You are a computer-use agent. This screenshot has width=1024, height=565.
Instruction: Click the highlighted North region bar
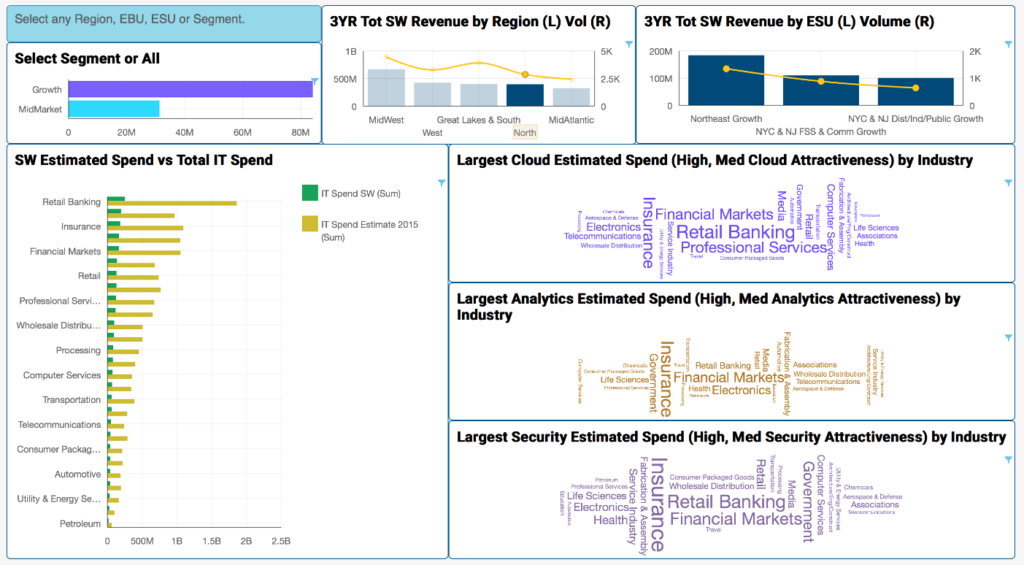[525, 95]
